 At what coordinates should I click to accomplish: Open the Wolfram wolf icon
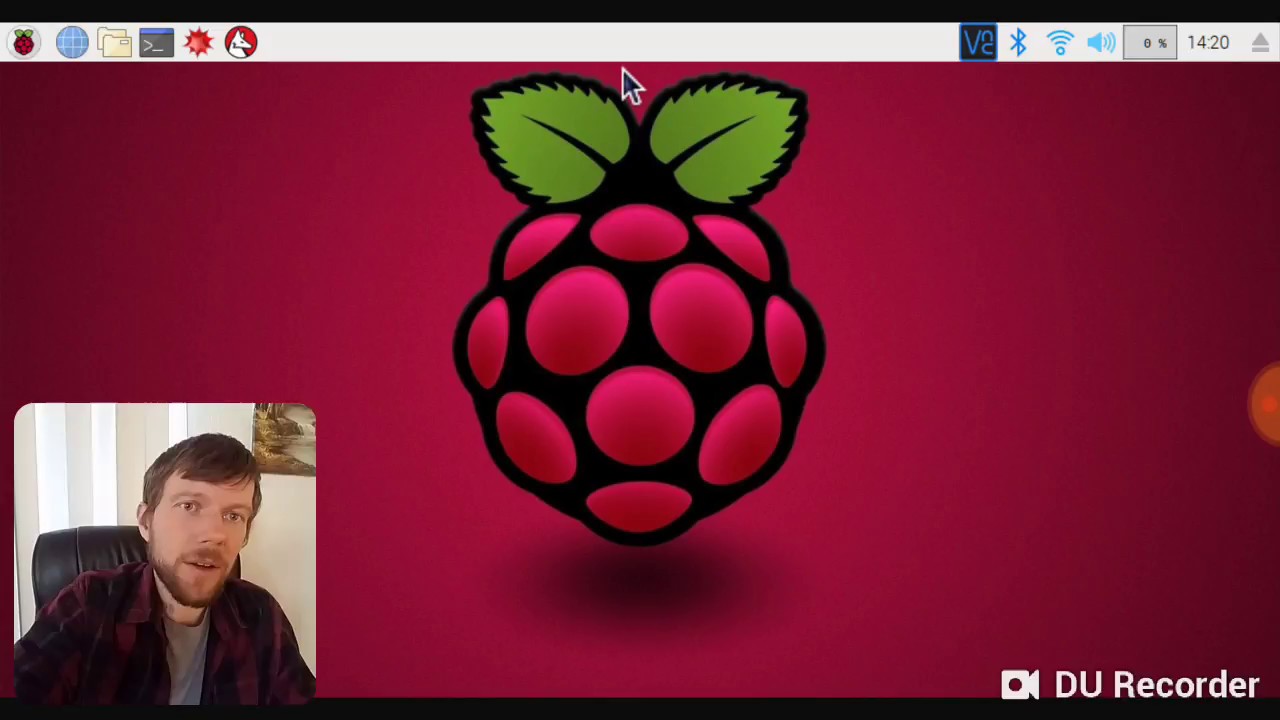(241, 42)
